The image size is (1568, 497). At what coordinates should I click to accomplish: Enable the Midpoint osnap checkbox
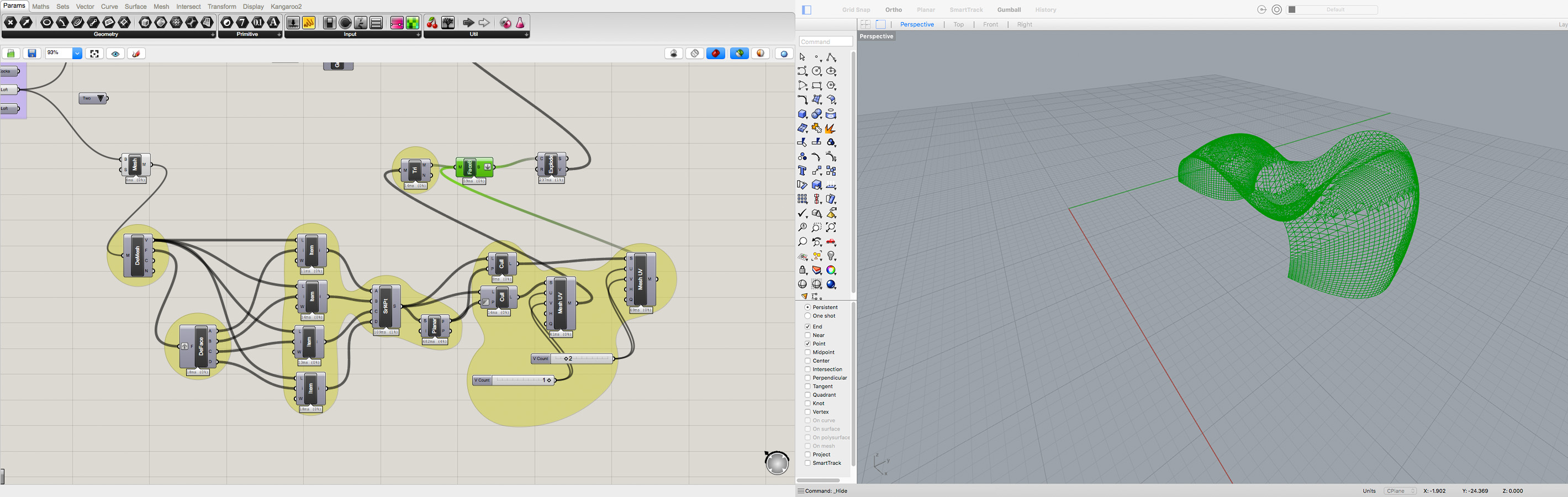click(807, 352)
